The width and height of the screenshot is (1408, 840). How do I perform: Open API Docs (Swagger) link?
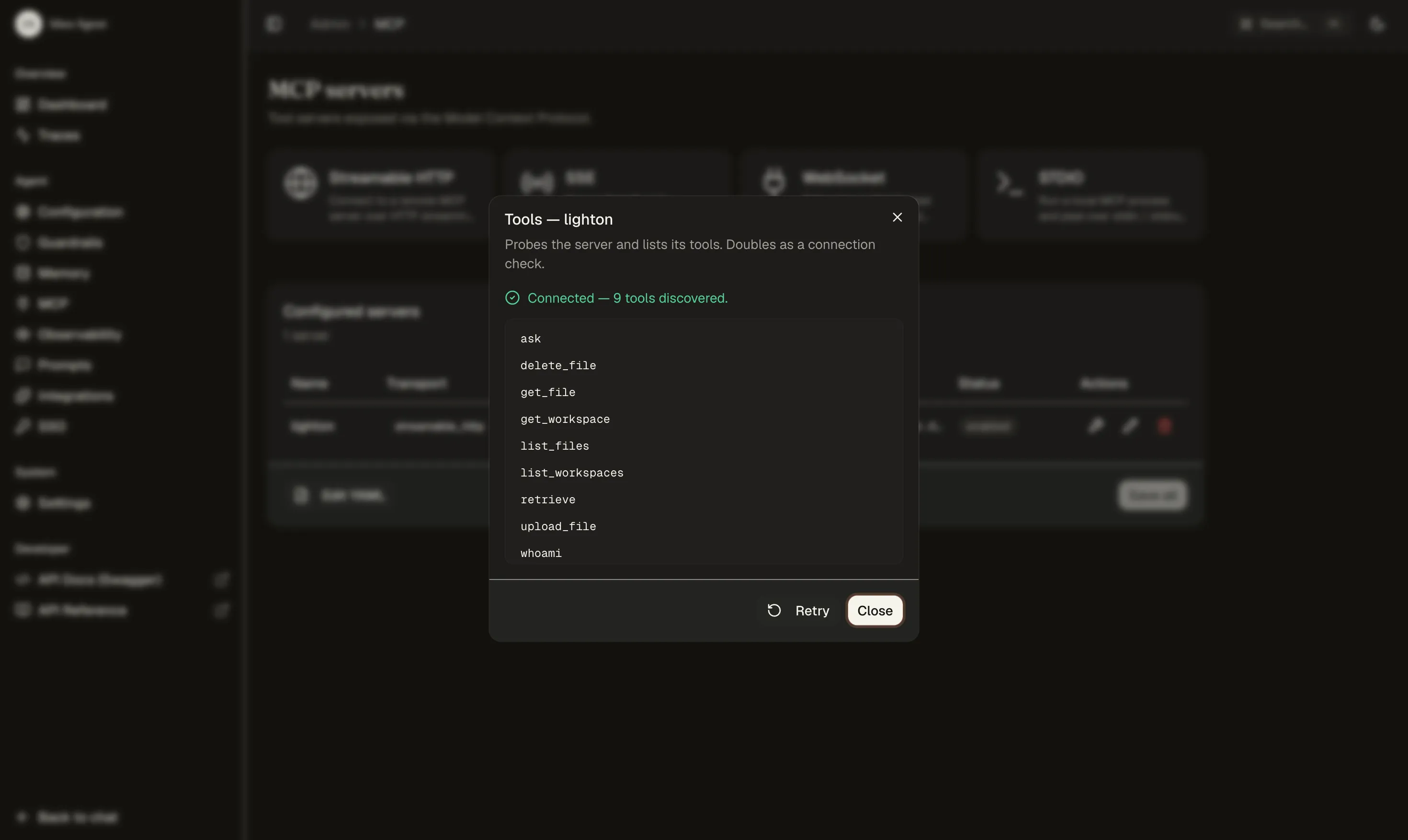(x=100, y=579)
